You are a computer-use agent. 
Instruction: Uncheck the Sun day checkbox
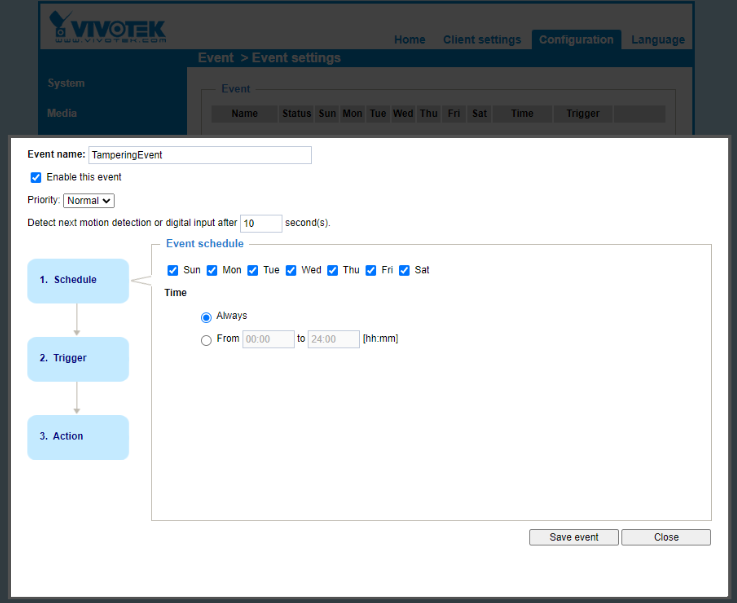click(x=173, y=270)
